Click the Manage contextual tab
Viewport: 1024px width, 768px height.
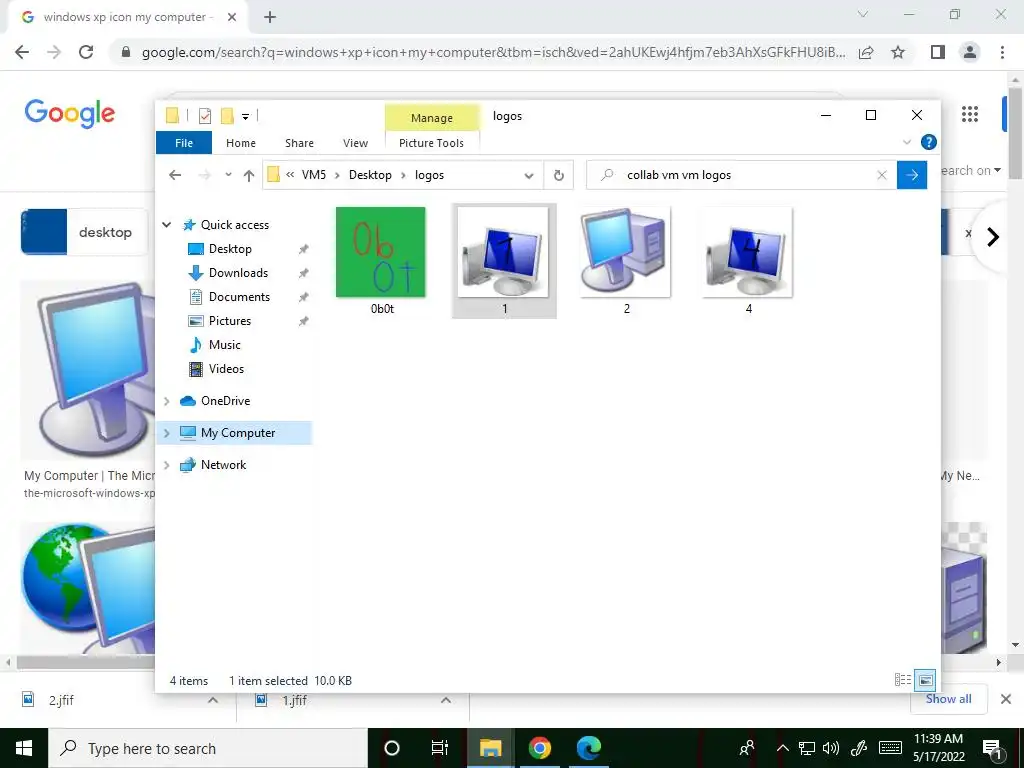click(432, 118)
